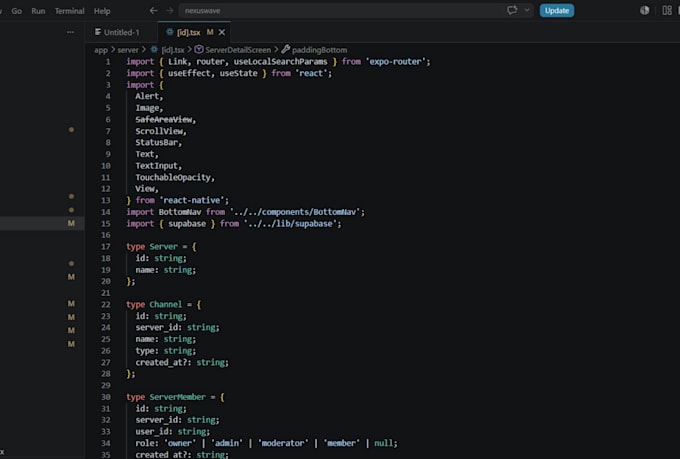The width and height of the screenshot is (680, 459).
Task: Click the paddingBottom breadcrumb
Action: [319, 50]
